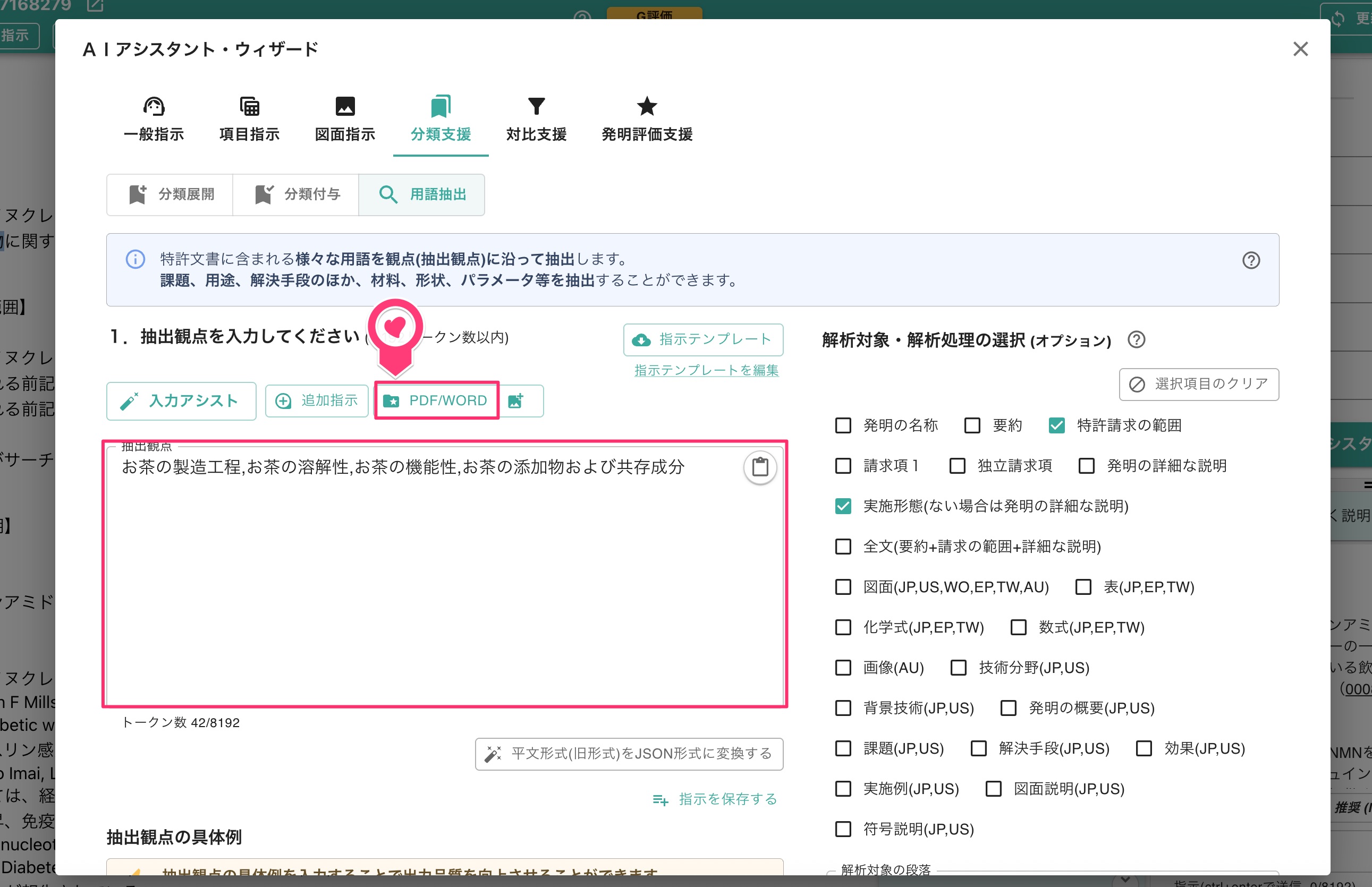This screenshot has height=887, width=1372.
Task: Close the AIアシスタント・ウィザード dialog
Action: click(x=1301, y=49)
